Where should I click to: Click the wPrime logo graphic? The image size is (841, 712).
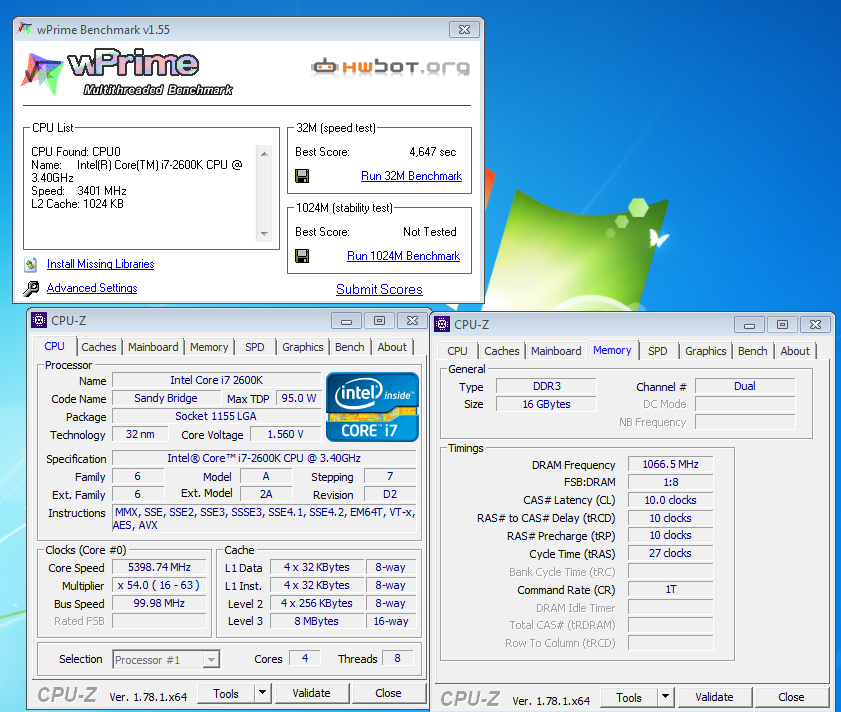click(x=128, y=74)
